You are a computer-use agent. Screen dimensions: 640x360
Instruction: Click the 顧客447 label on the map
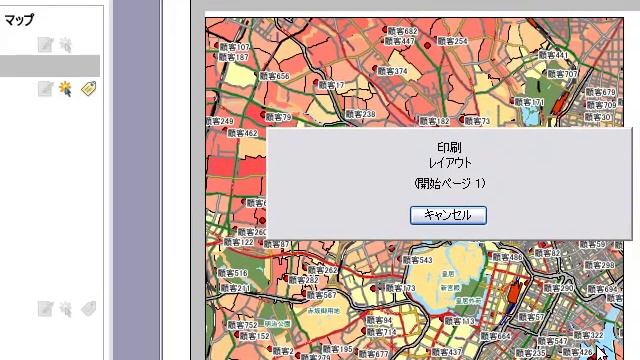pyautogui.click(x=400, y=41)
